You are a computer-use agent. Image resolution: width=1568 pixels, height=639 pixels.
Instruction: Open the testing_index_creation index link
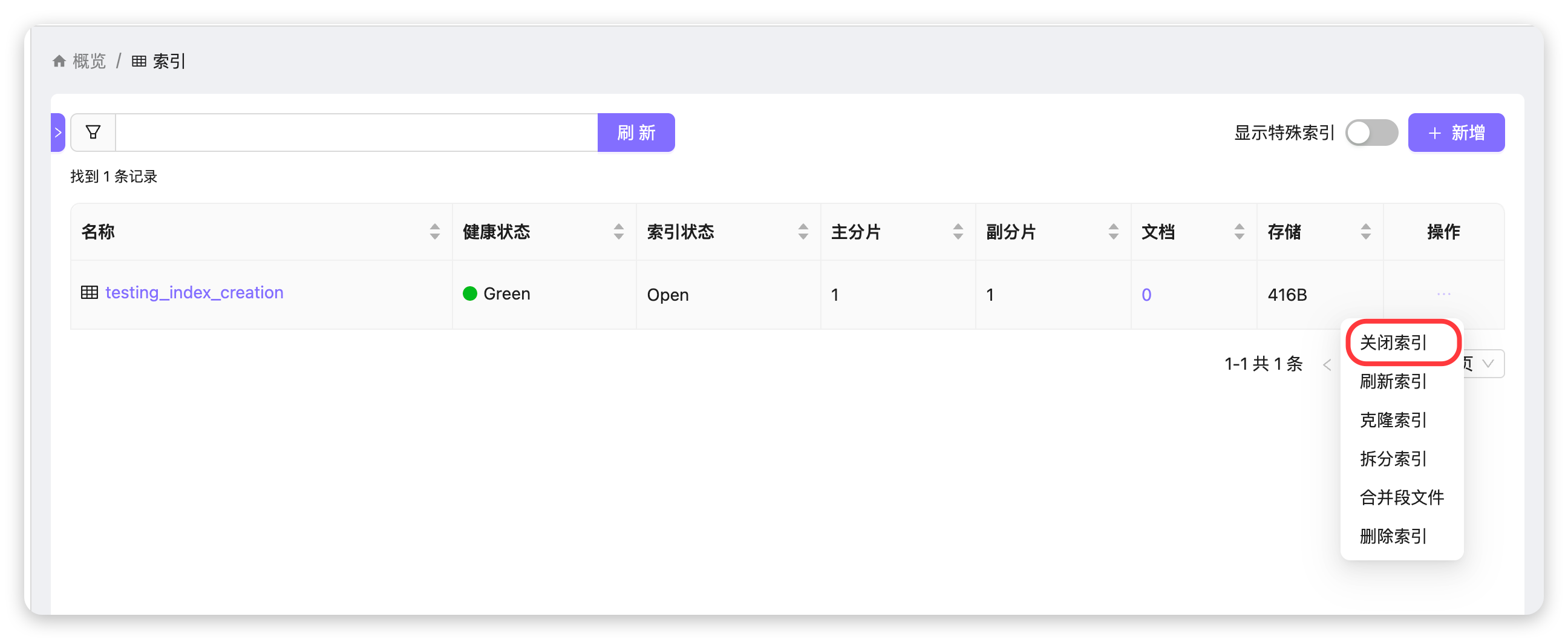(194, 292)
